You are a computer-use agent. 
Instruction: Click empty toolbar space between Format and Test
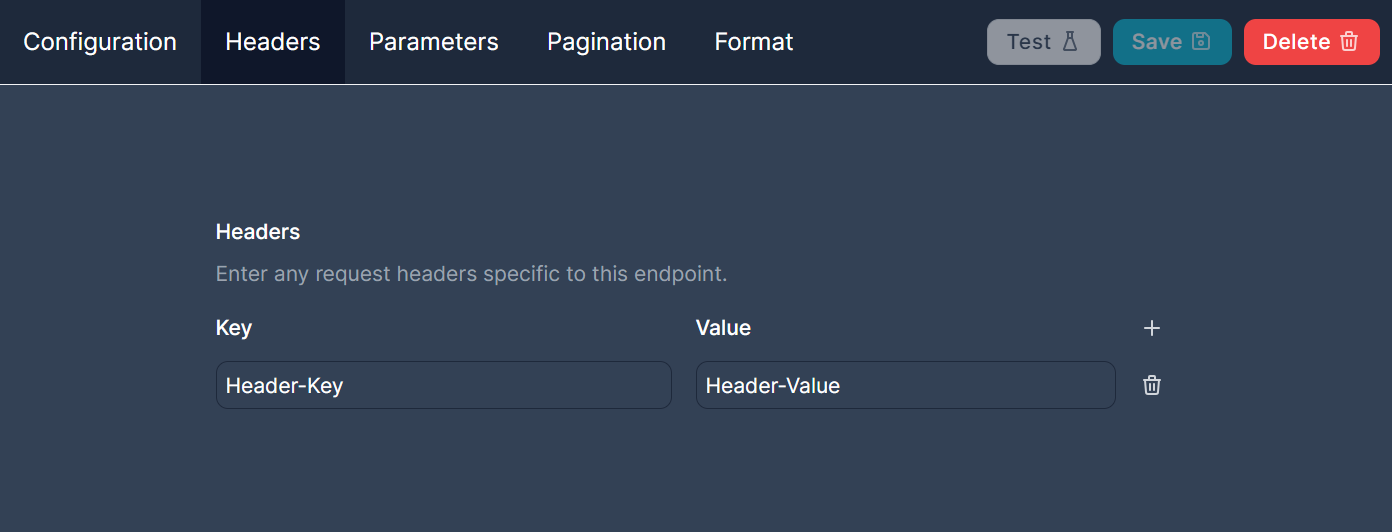tap(890, 42)
